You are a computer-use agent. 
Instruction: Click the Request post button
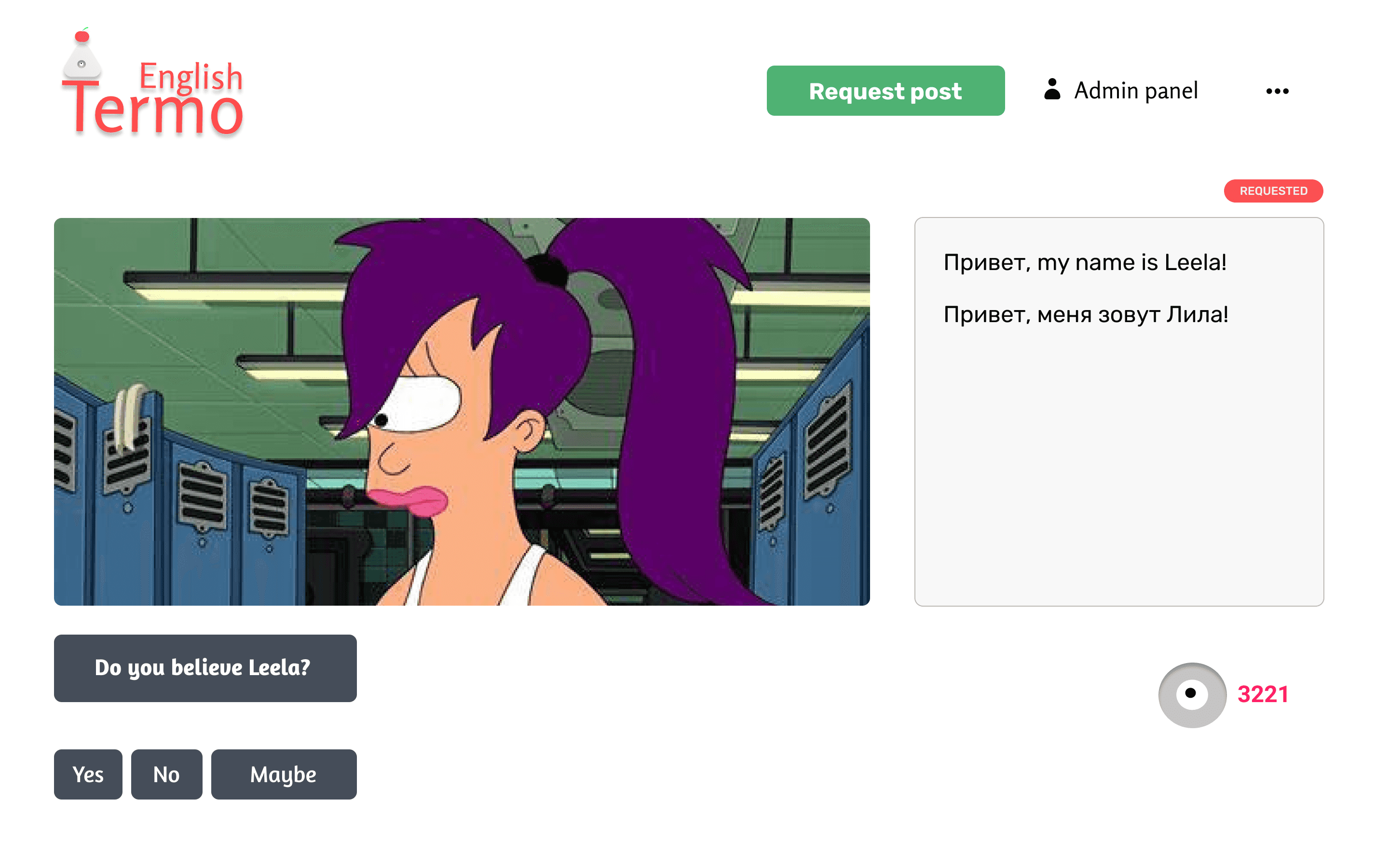coord(885,91)
